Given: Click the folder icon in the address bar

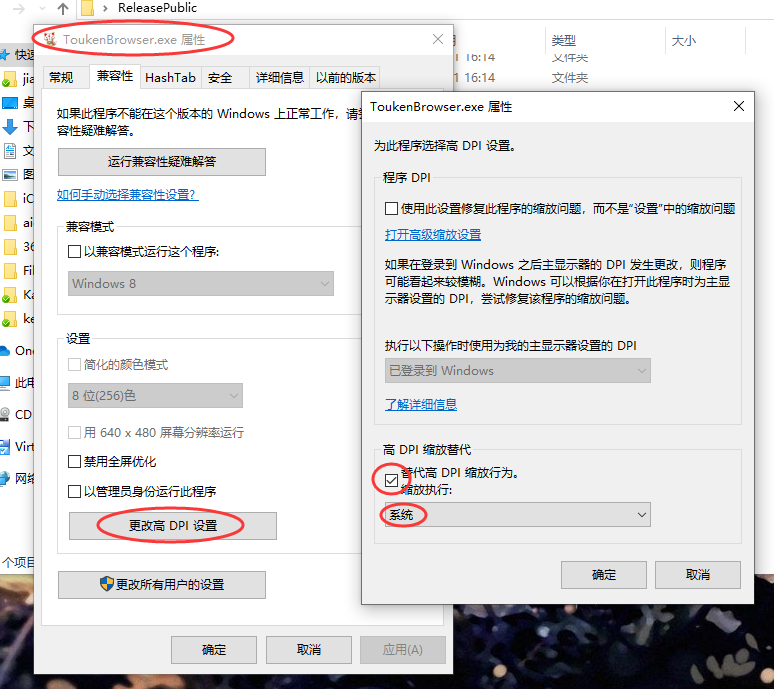Looking at the screenshot, I should point(88,8).
